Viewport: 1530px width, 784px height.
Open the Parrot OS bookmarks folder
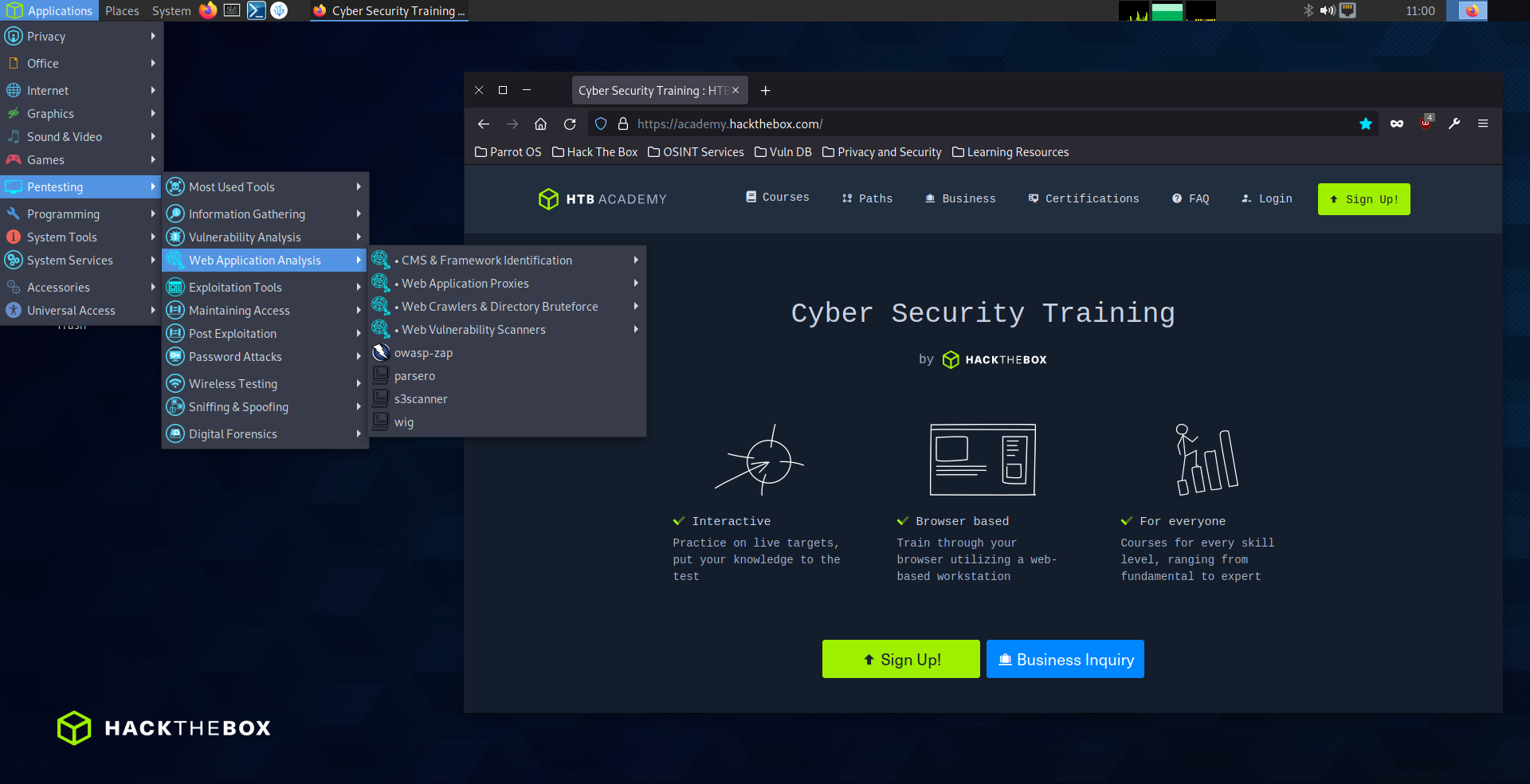click(508, 152)
